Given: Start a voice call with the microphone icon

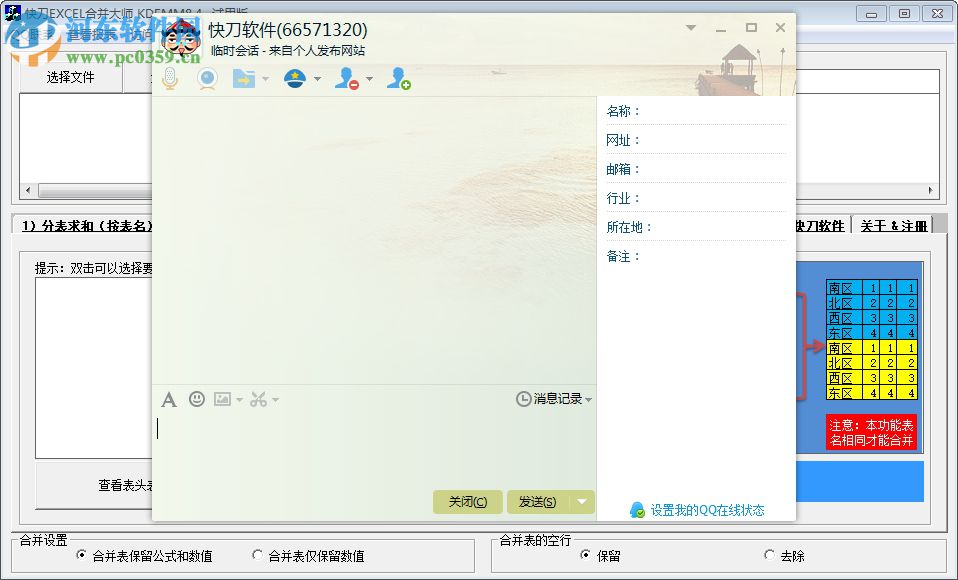Looking at the screenshot, I should (x=168, y=79).
